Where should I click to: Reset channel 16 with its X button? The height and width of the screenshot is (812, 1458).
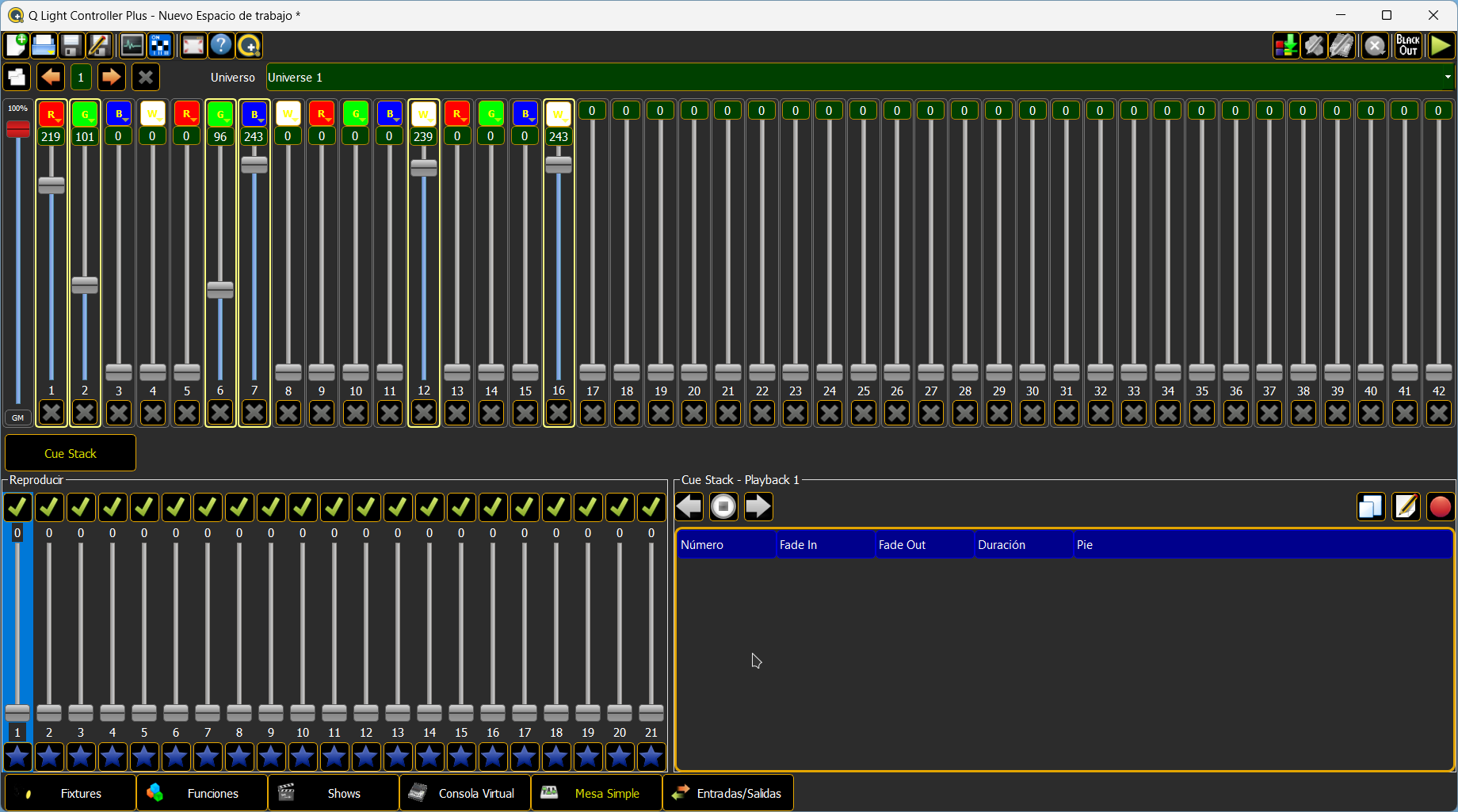[559, 412]
